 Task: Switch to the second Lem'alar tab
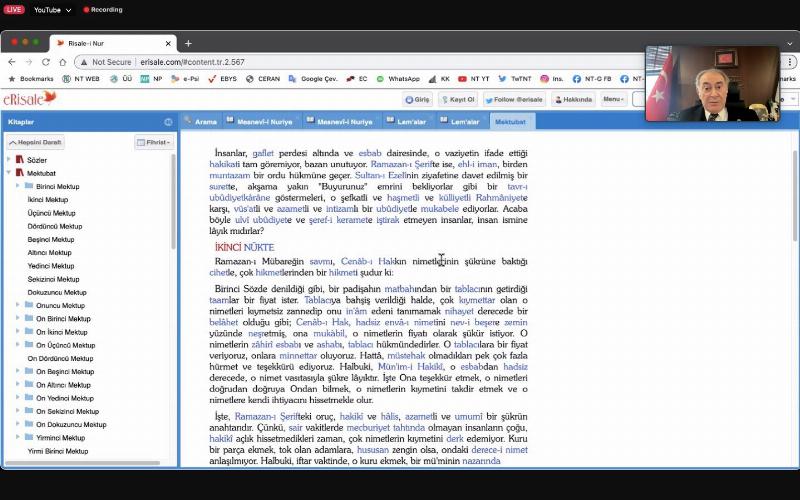[x=460, y=121]
